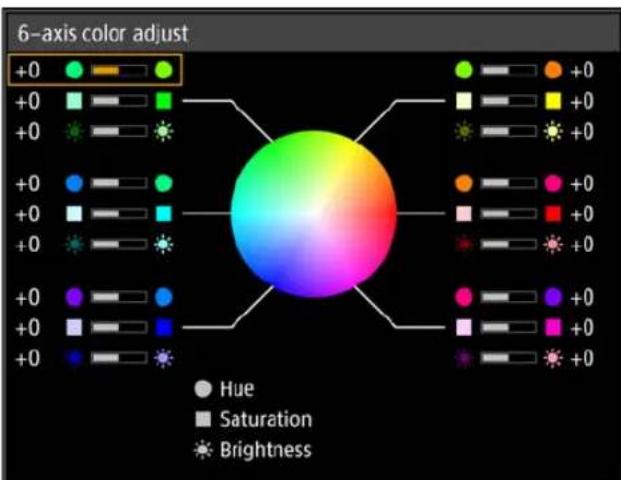Click the +0 value of the green hue row

pyautogui.click(x=28, y=70)
